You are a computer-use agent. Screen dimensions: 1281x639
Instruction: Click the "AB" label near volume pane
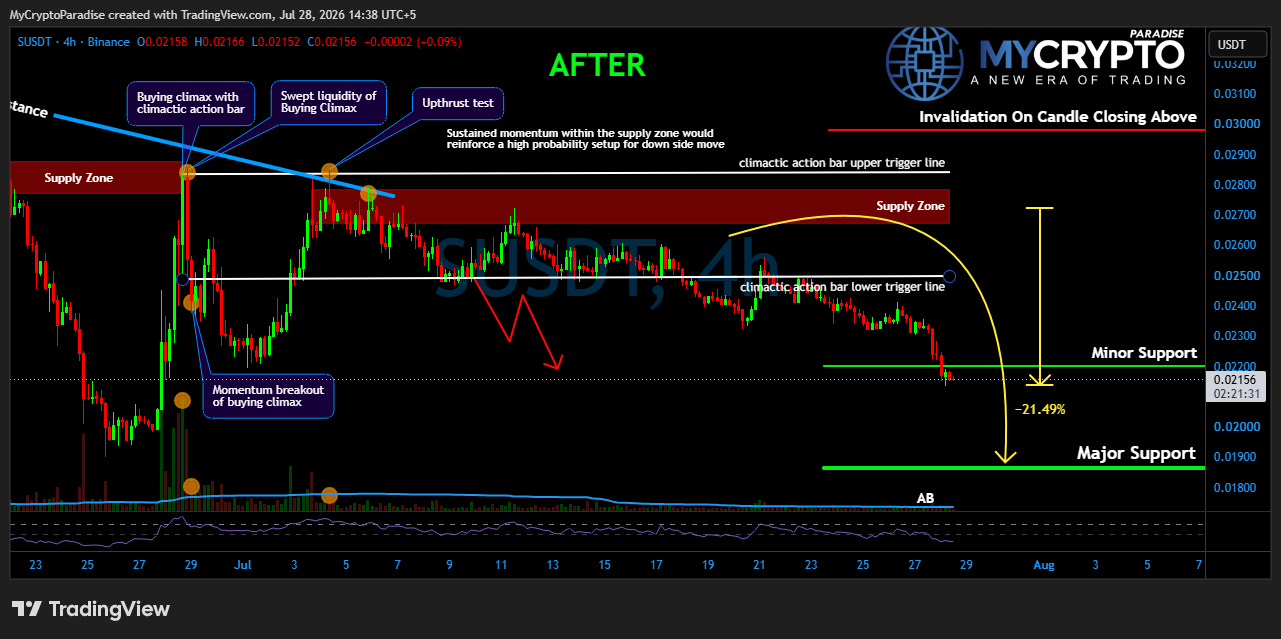point(926,497)
